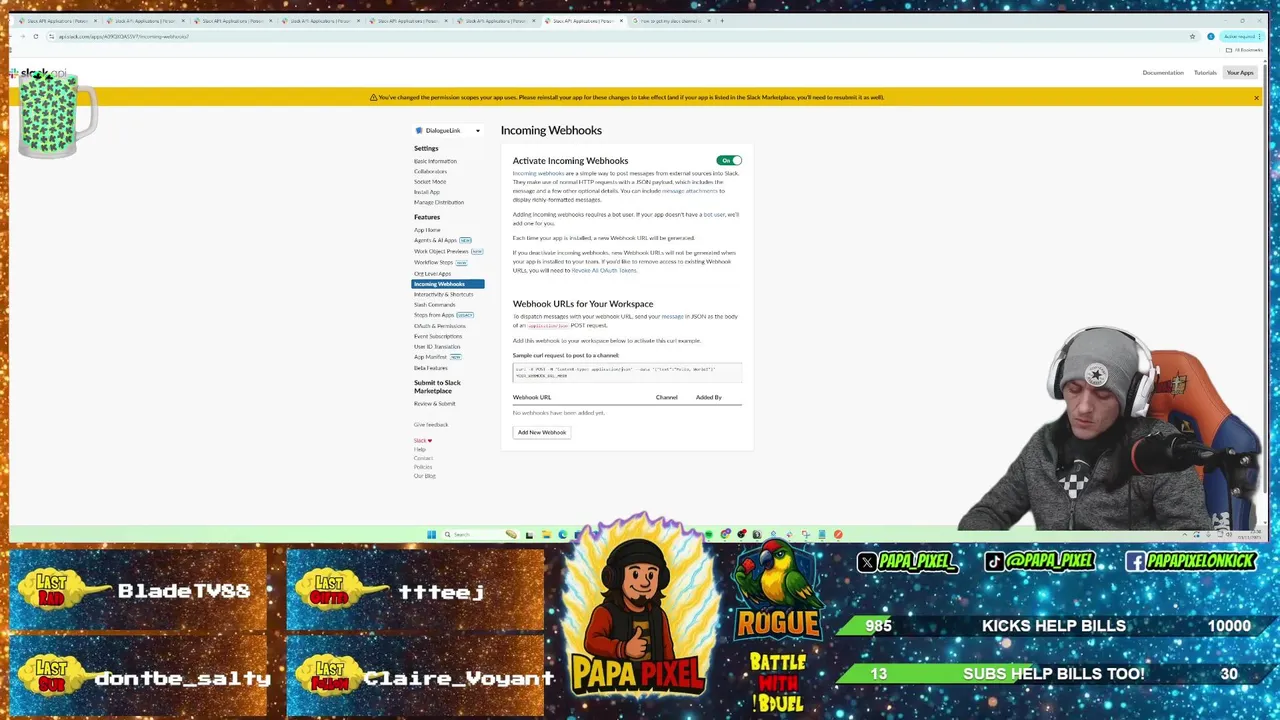Click the Your Apps button
This screenshot has height=720, width=1280.
[x=1240, y=72]
